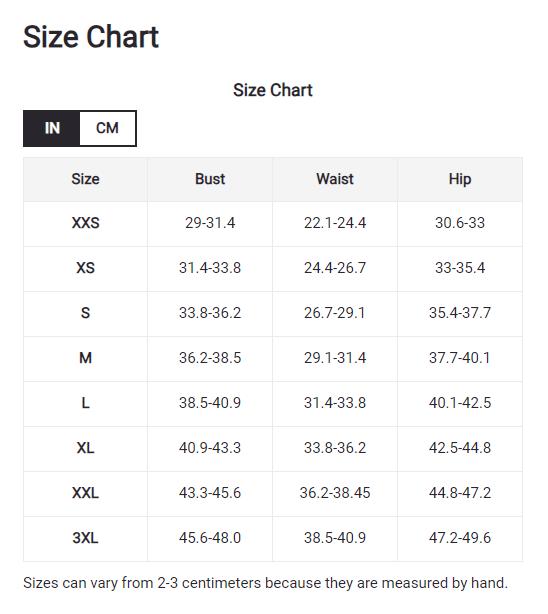Select the XS size row label
Image resolution: width=548 pixels, height=614 pixels.
pyautogui.click(x=85, y=268)
